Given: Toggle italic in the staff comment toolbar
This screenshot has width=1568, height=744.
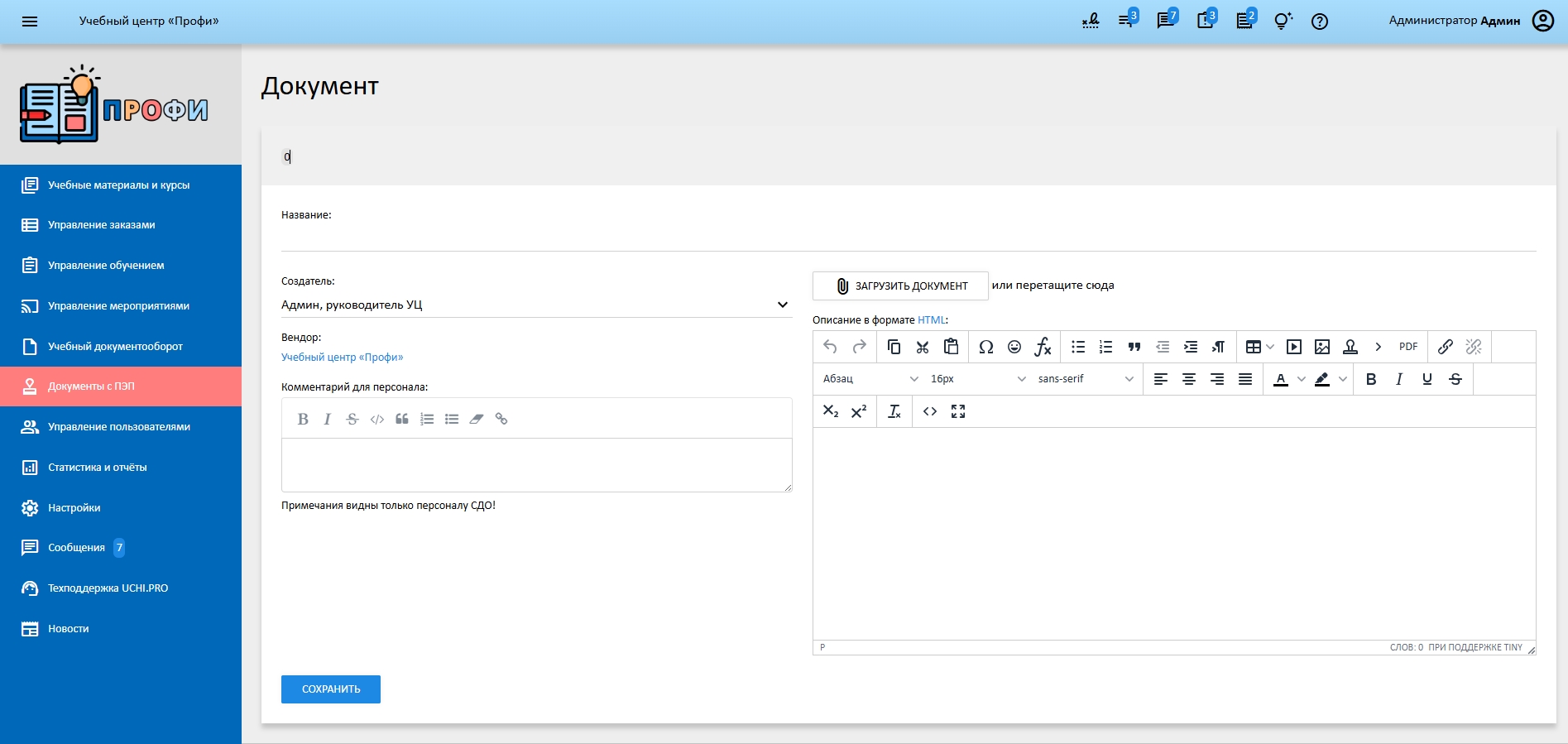Looking at the screenshot, I should [328, 419].
